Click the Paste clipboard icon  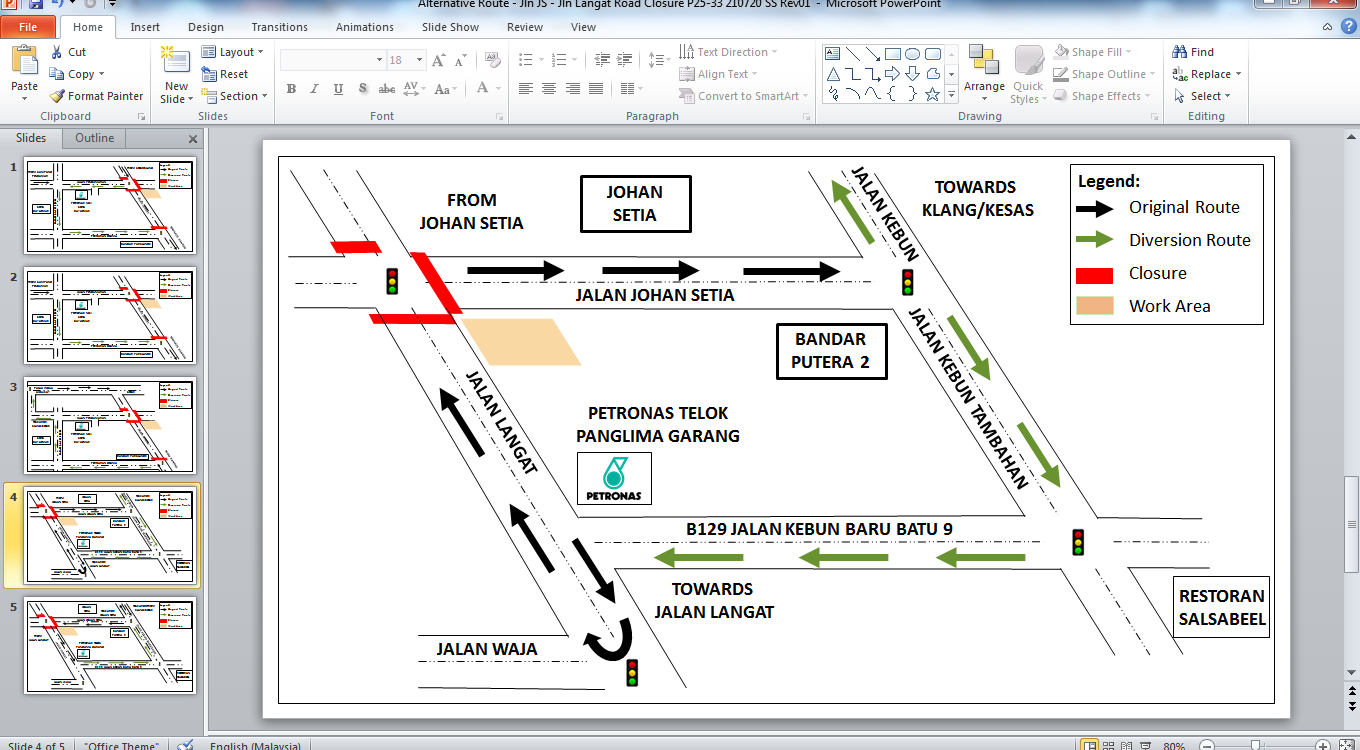tap(24, 62)
